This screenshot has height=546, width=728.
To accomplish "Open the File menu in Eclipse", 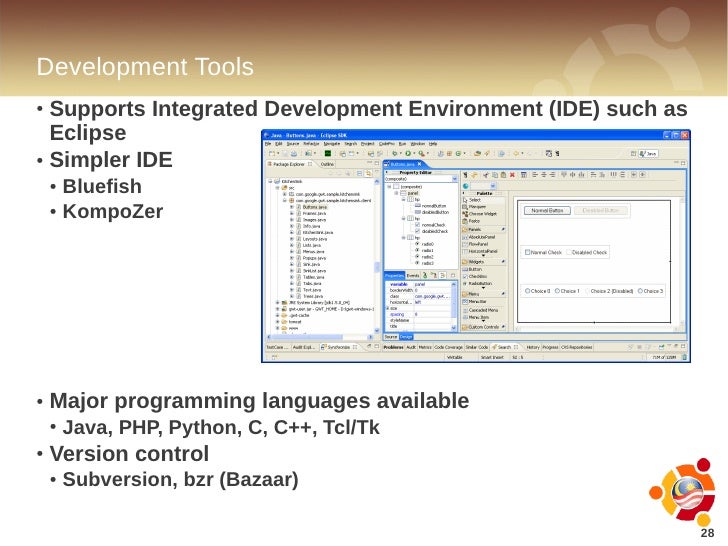I will point(268,144).
